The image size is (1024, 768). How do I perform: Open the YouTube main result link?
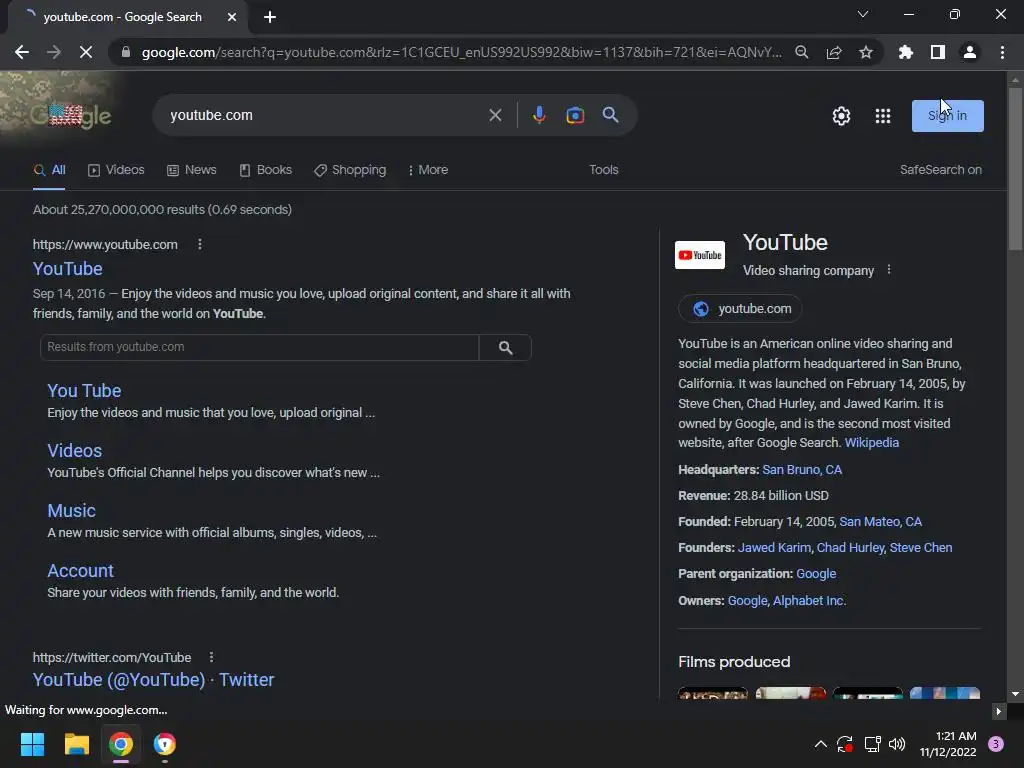click(x=67, y=269)
